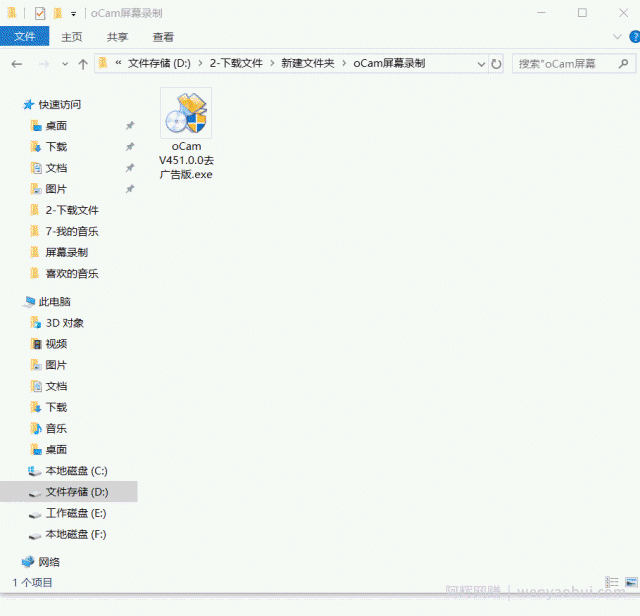Open 工作磁盘 (E:) drive
The height and width of the screenshot is (616, 640).
point(76,513)
